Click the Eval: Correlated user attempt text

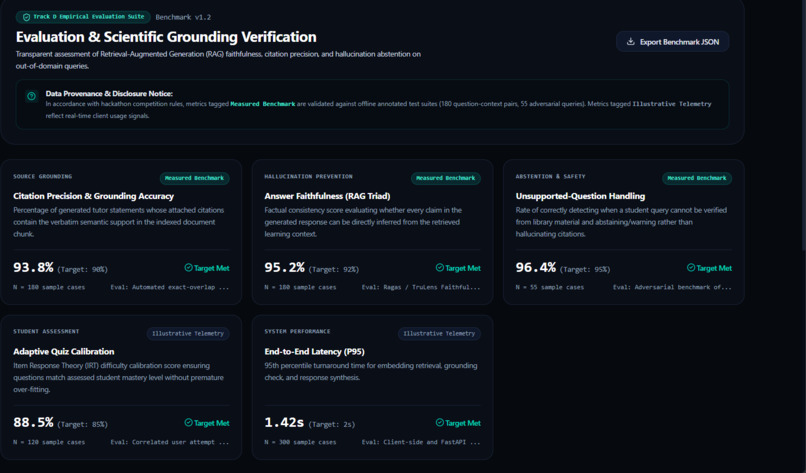click(x=170, y=442)
